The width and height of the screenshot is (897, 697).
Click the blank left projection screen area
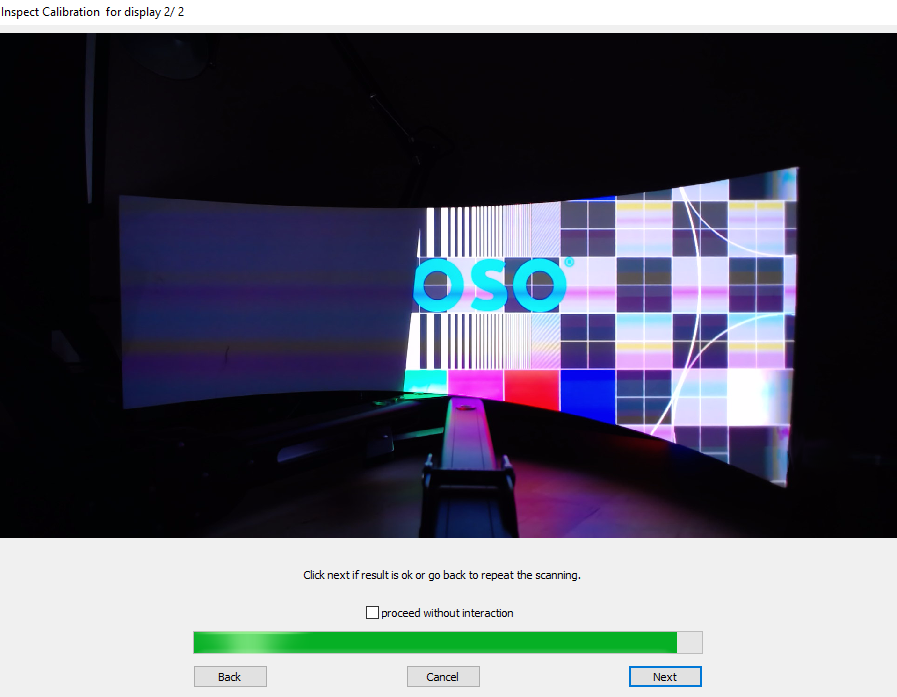pos(265,300)
